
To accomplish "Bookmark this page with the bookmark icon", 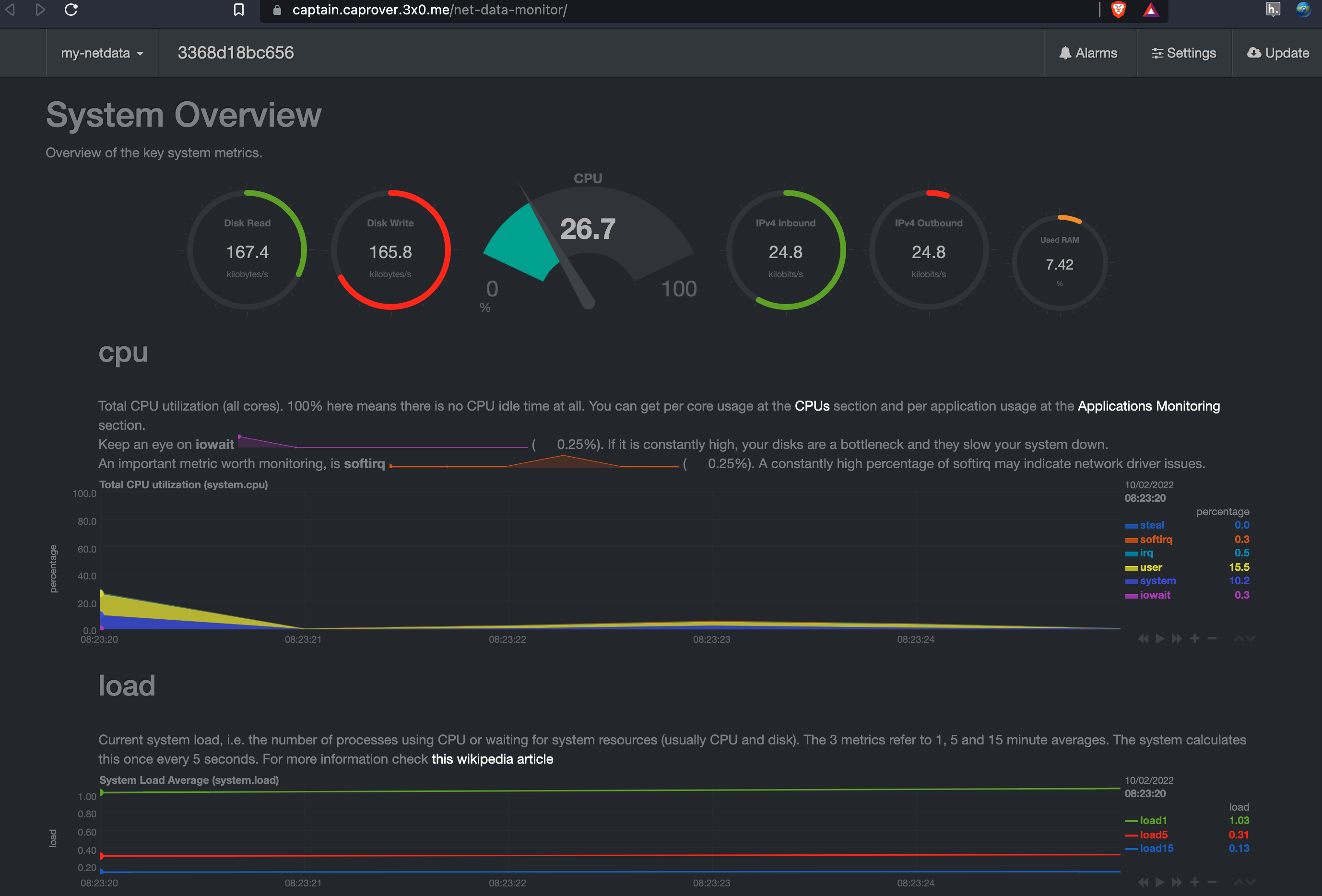I will click(x=239, y=10).
